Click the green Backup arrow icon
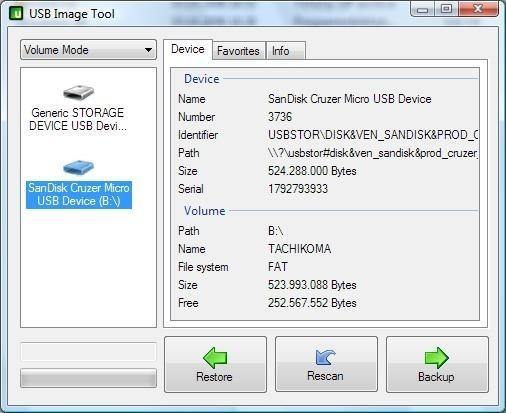 (437, 357)
